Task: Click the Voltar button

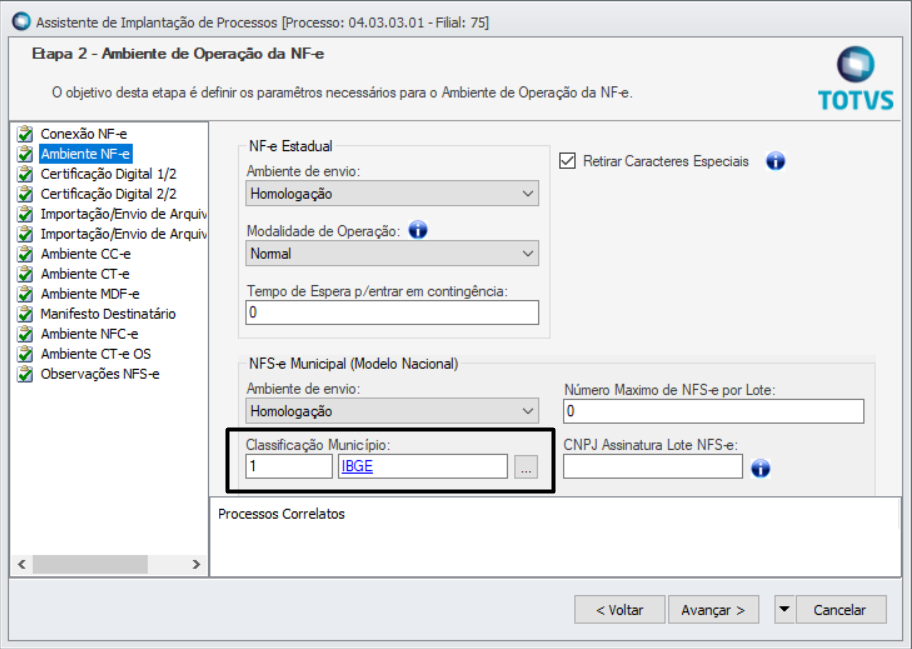Action: pos(619,609)
